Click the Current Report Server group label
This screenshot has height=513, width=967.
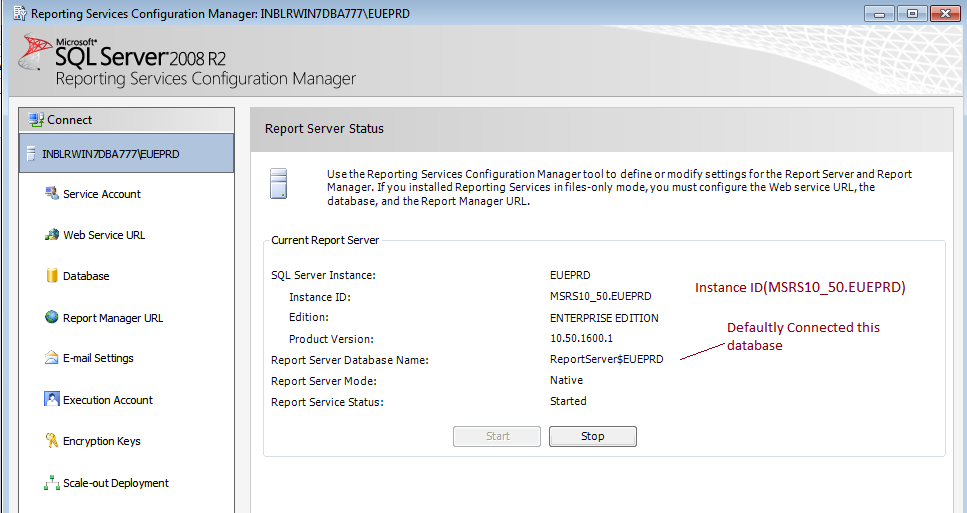(x=325, y=240)
